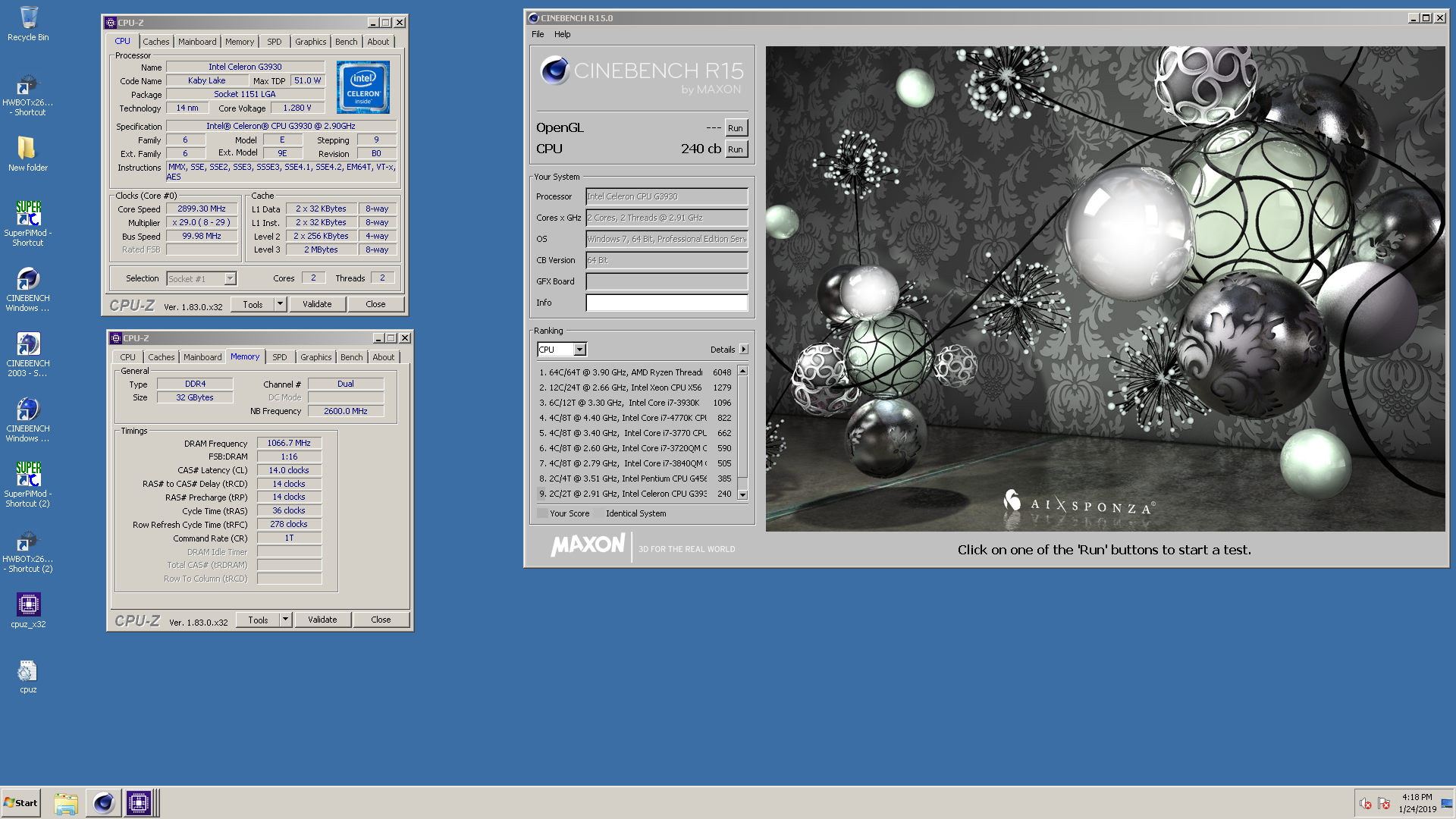The width and height of the screenshot is (1456, 819).
Task: Open Windows Explorer from the taskbar
Action: 66,803
